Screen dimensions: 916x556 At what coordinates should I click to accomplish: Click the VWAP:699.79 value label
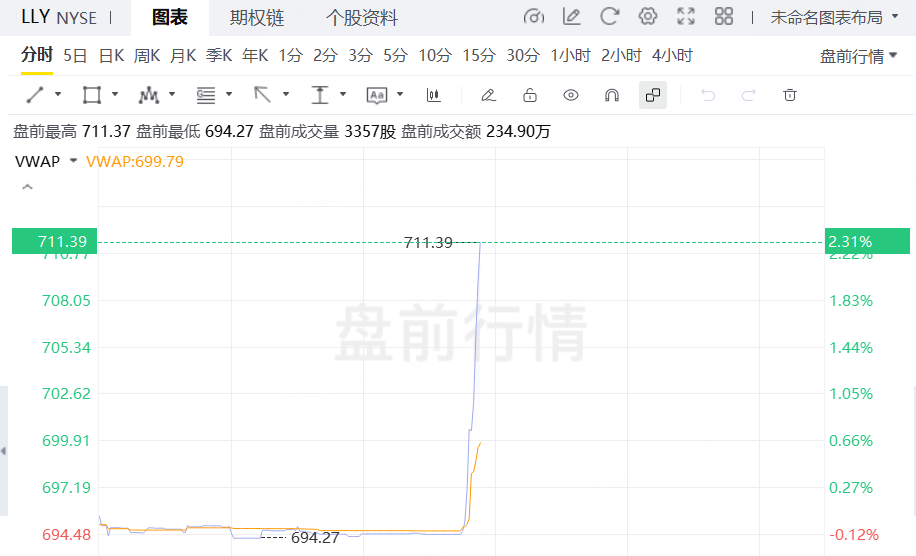point(135,161)
